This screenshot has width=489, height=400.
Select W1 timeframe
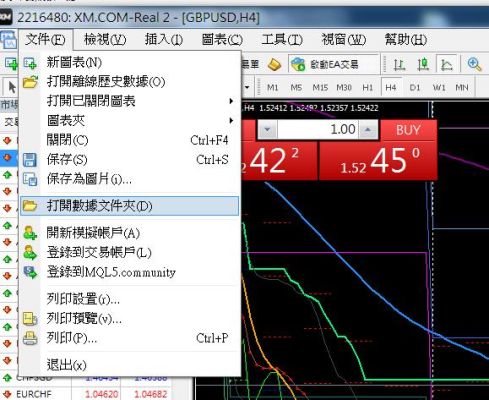tap(439, 88)
